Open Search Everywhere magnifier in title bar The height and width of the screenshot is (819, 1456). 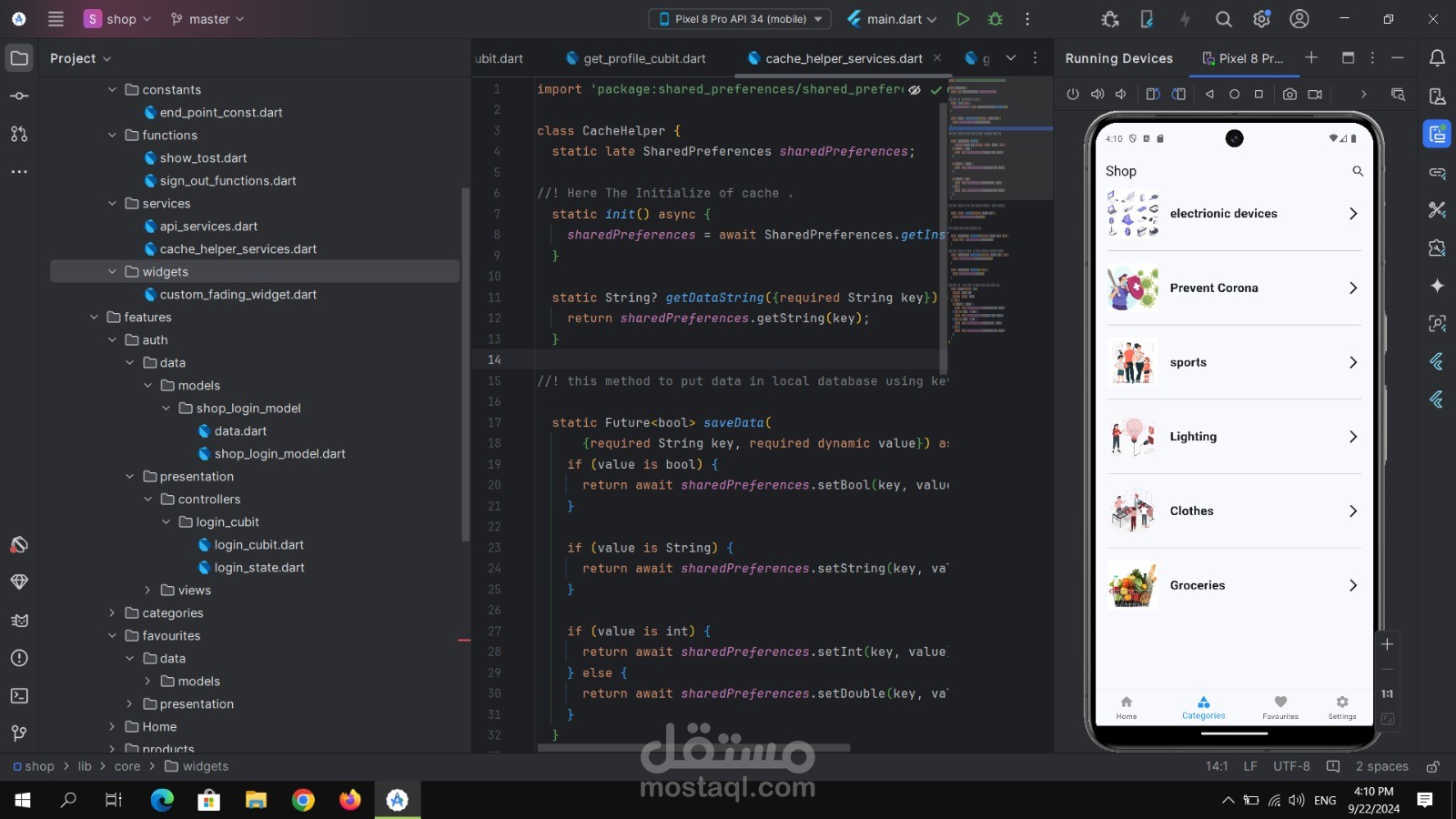click(x=1224, y=18)
